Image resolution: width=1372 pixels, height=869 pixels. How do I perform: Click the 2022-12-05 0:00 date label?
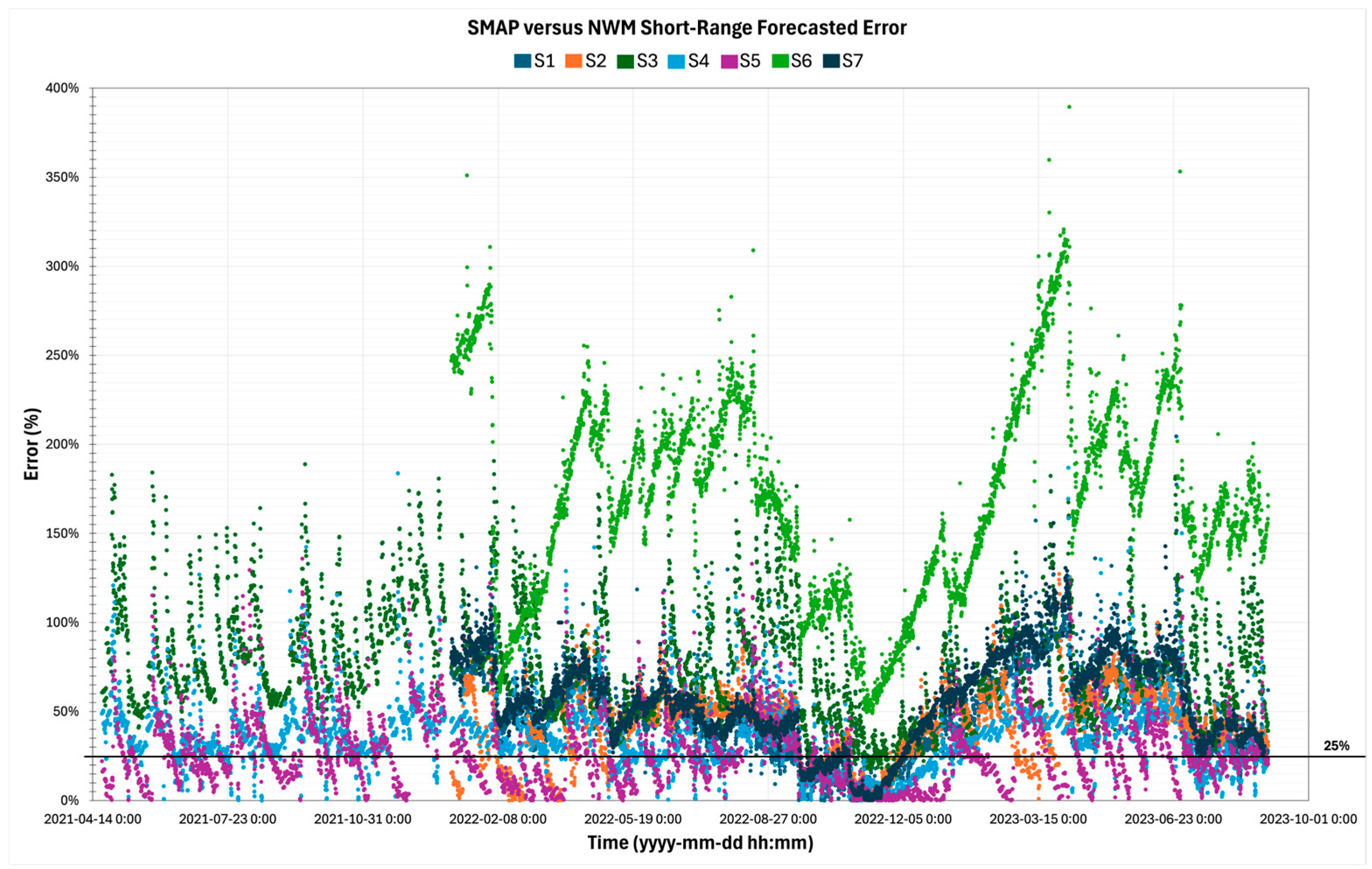click(903, 820)
